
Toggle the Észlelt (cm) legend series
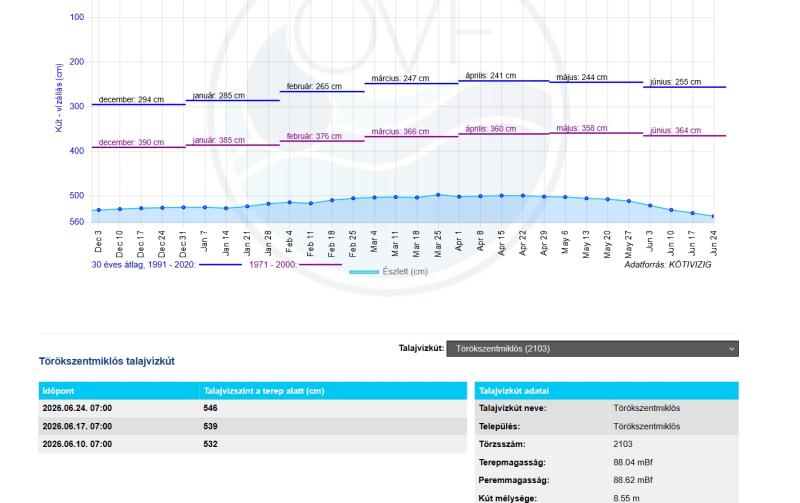[x=388, y=272]
